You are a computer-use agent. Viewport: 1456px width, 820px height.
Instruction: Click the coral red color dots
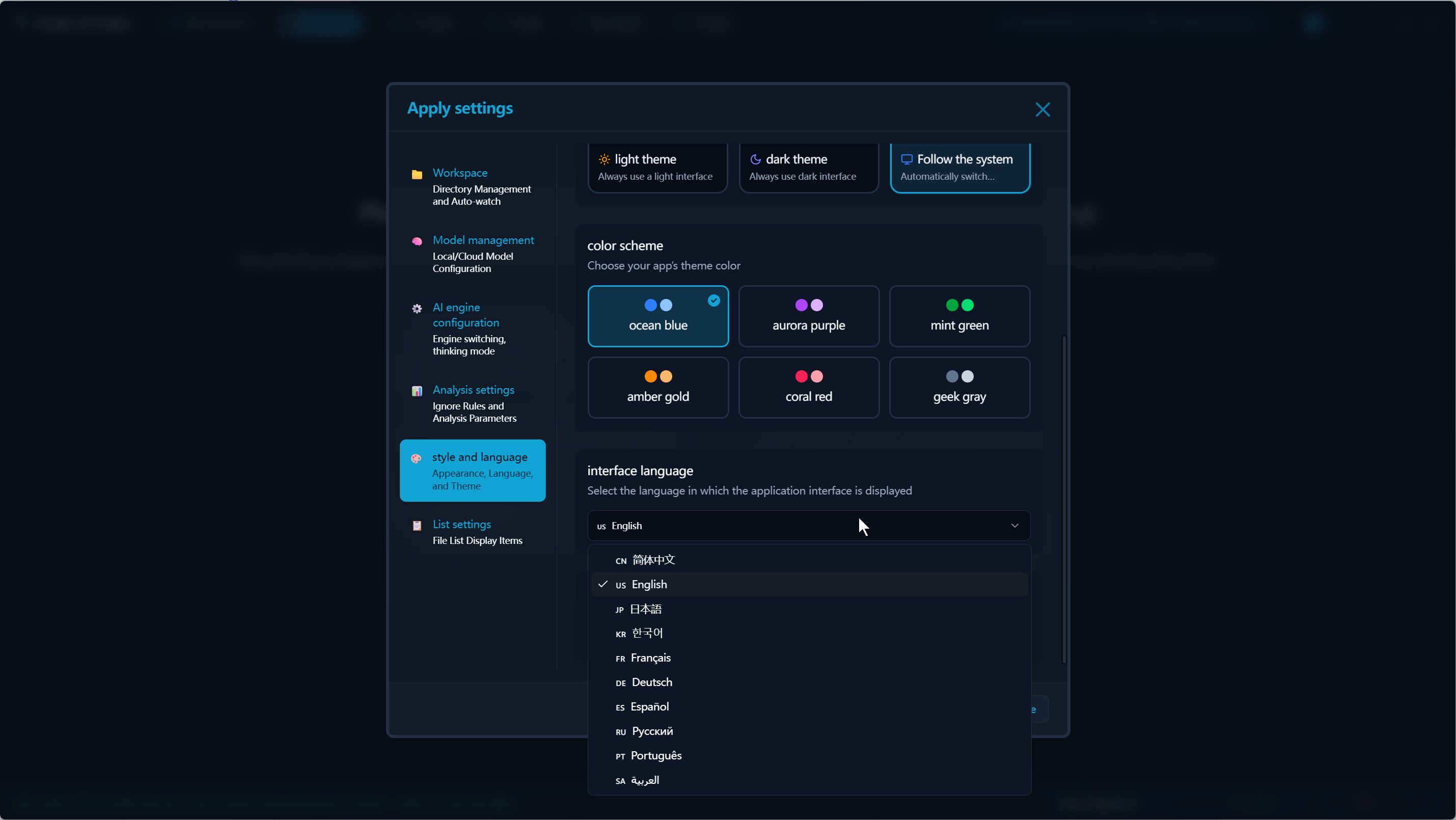[x=809, y=376]
